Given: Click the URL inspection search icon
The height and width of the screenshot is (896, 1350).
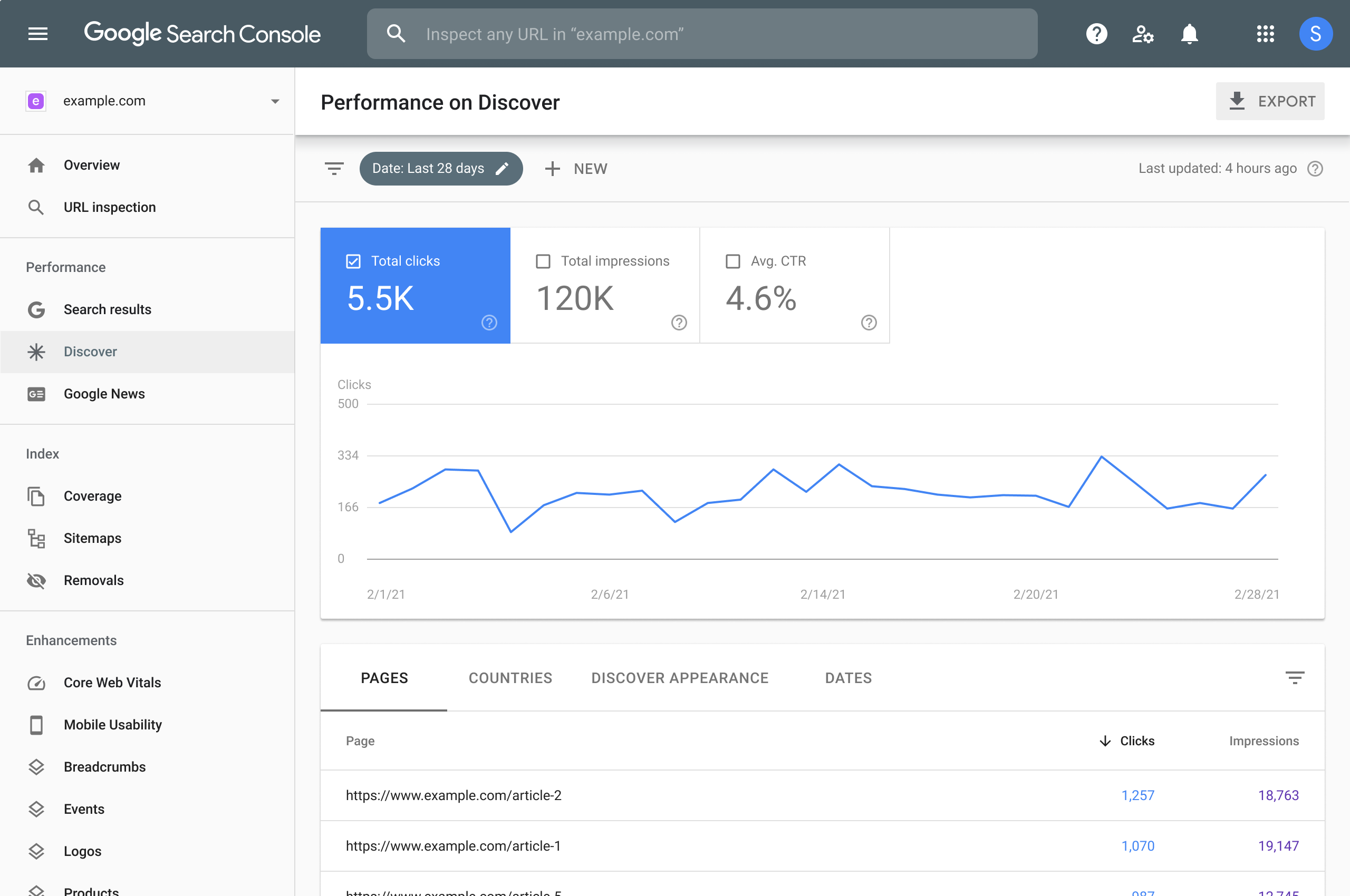Looking at the screenshot, I should coord(396,34).
